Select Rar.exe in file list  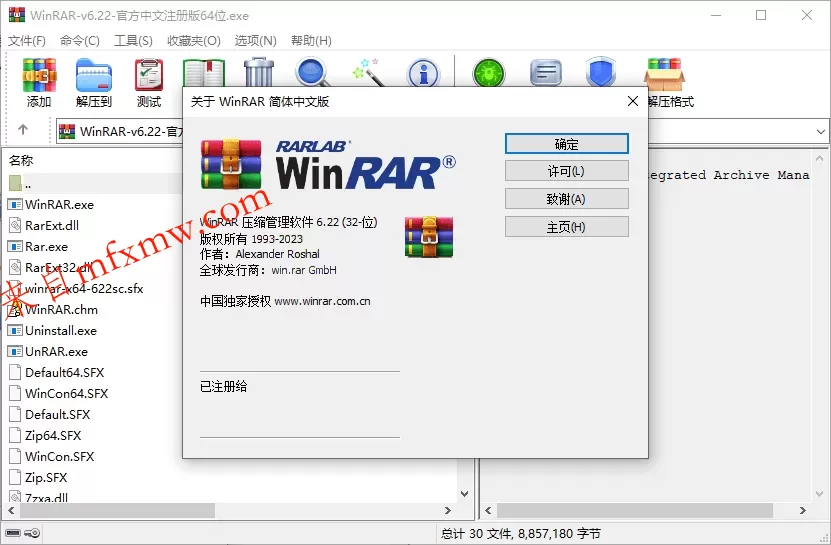(47, 247)
